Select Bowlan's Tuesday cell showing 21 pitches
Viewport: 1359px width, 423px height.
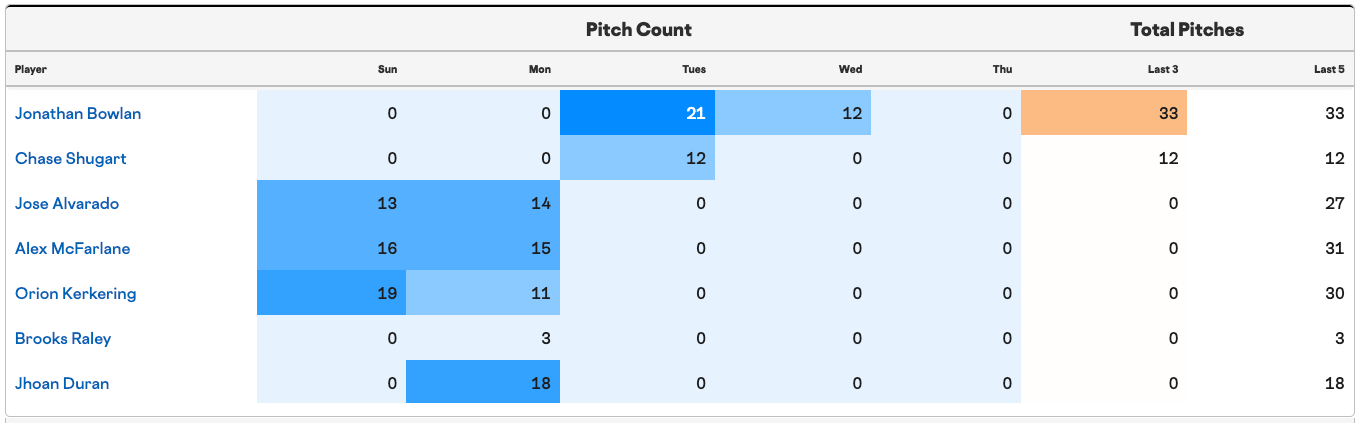pos(638,113)
